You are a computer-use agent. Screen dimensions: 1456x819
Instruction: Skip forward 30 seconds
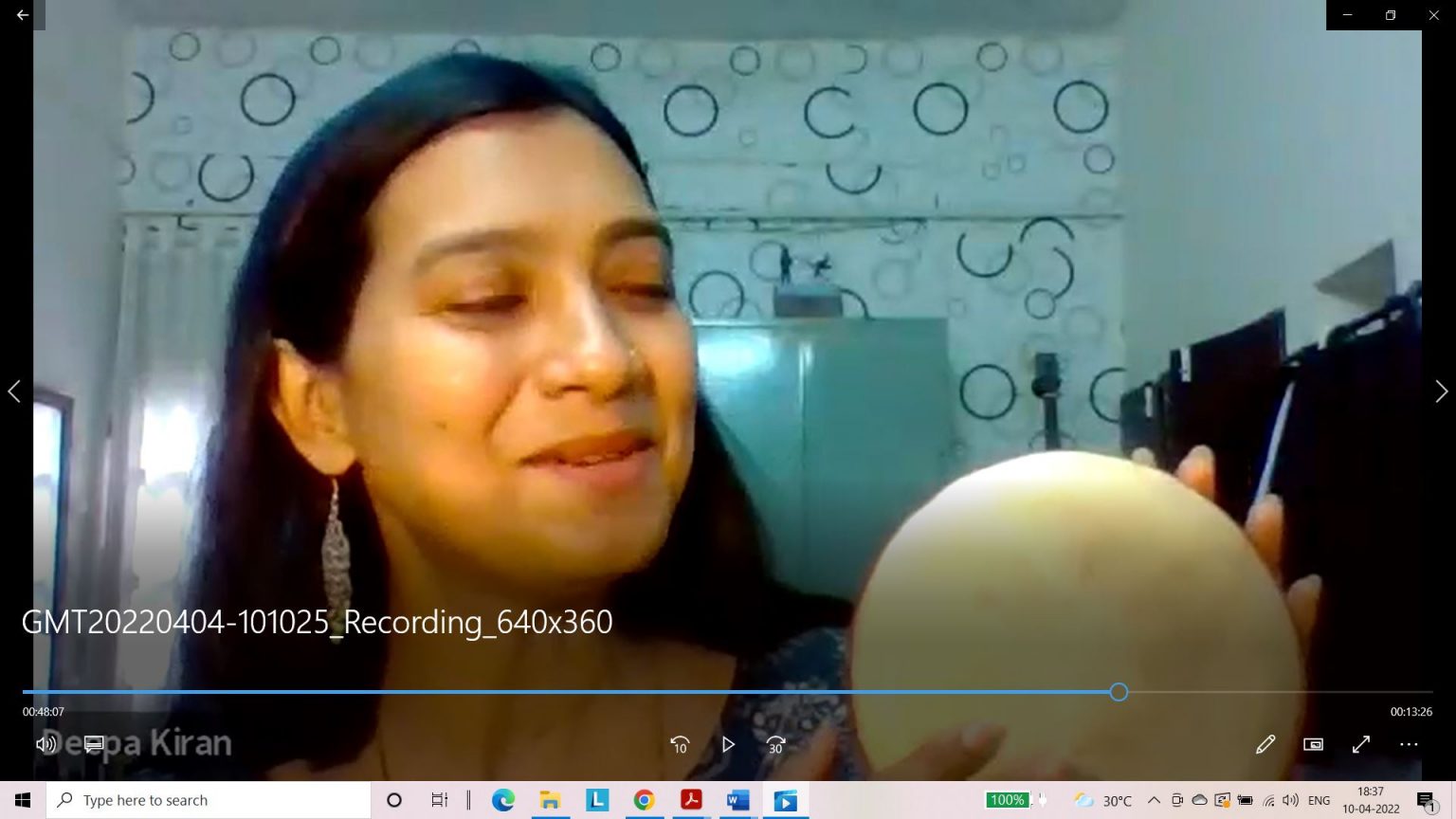coord(776,745)
